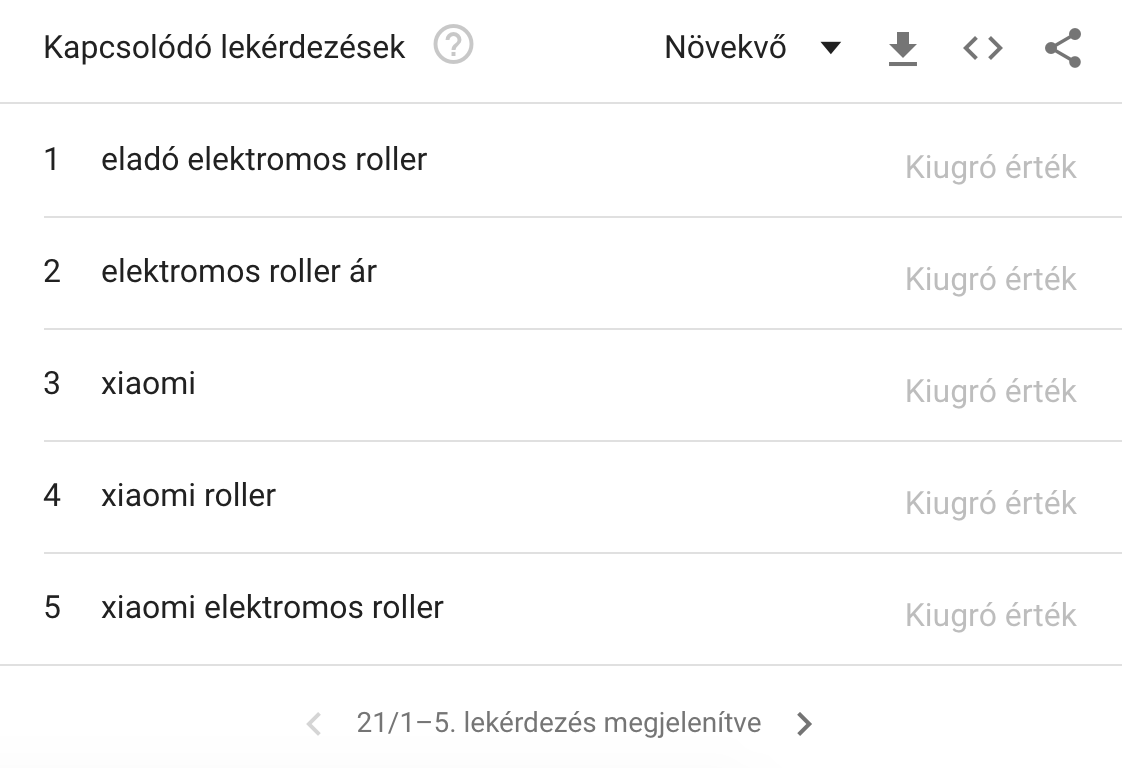Click the '21/1–5. lekérdezés megjelenítve' pagination text
Image resolution: width=1122 pixels, height=768 pixels.
tap(558, 723)
